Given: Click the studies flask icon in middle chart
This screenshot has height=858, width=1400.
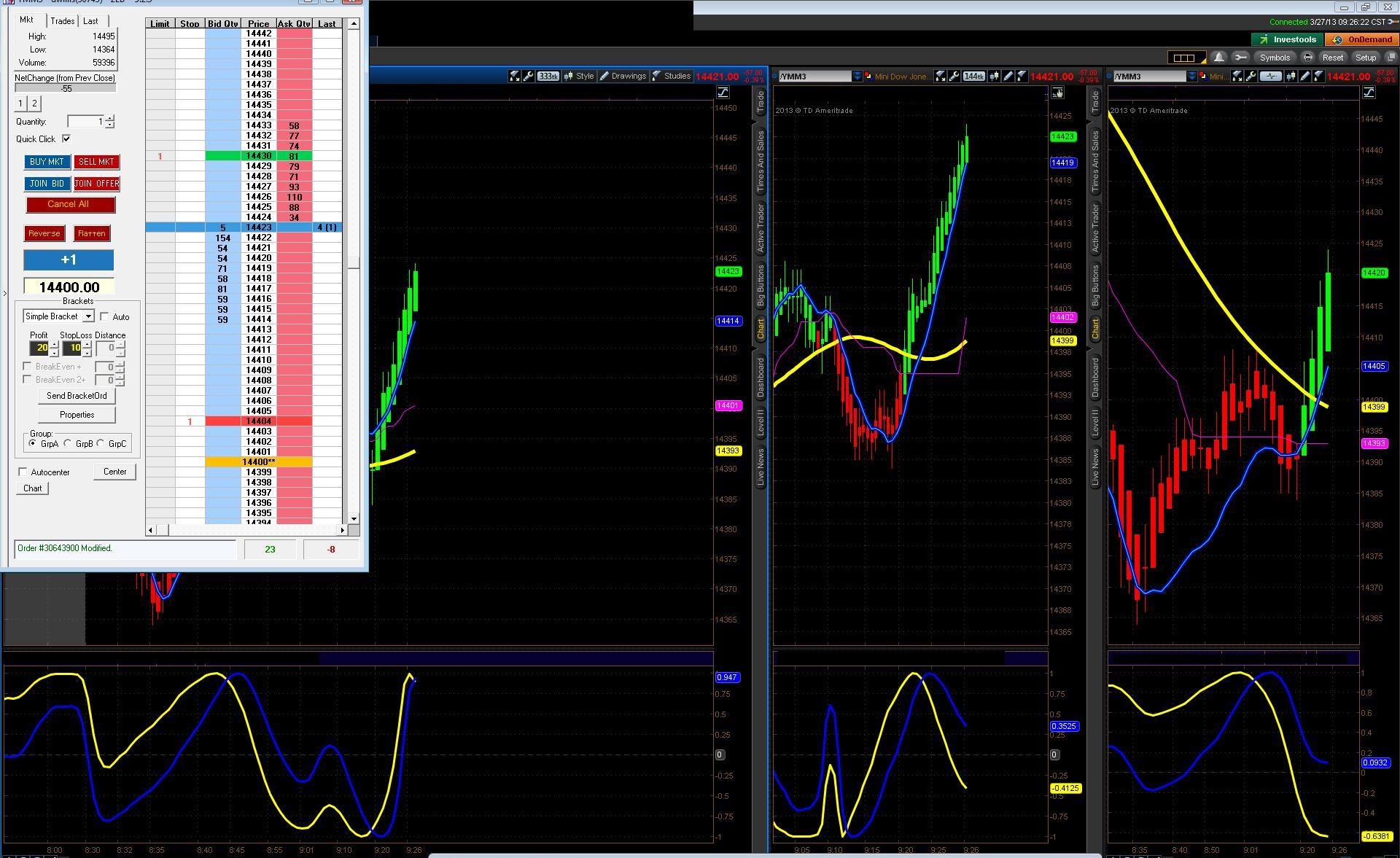Looking at the screenshot, I should click(x=1022, y=76).
